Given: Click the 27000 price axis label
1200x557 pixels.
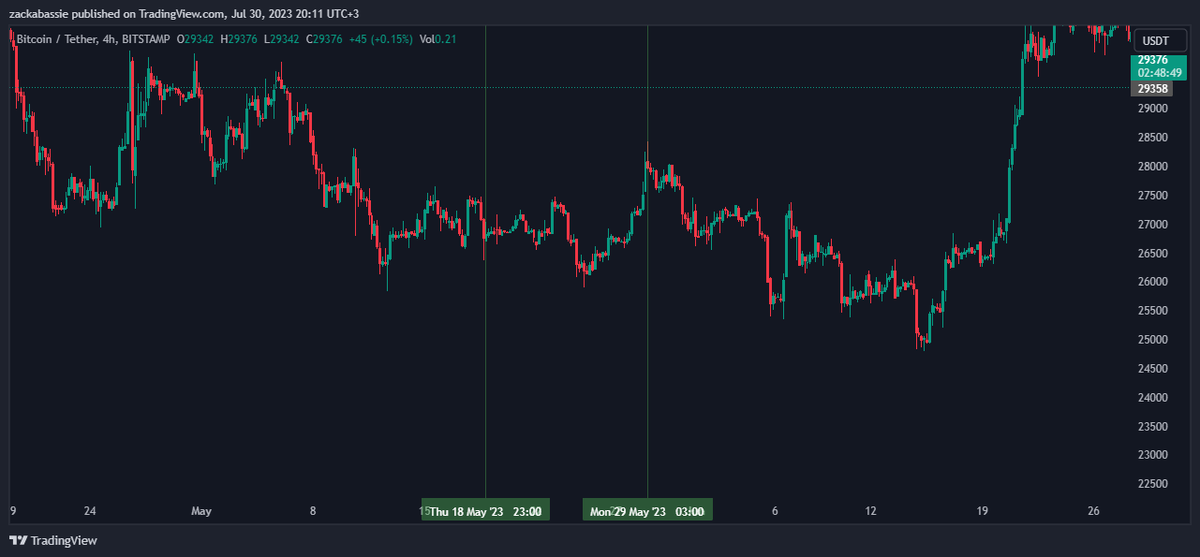Looking at the screenshot, I should [x=1153, y=224].
